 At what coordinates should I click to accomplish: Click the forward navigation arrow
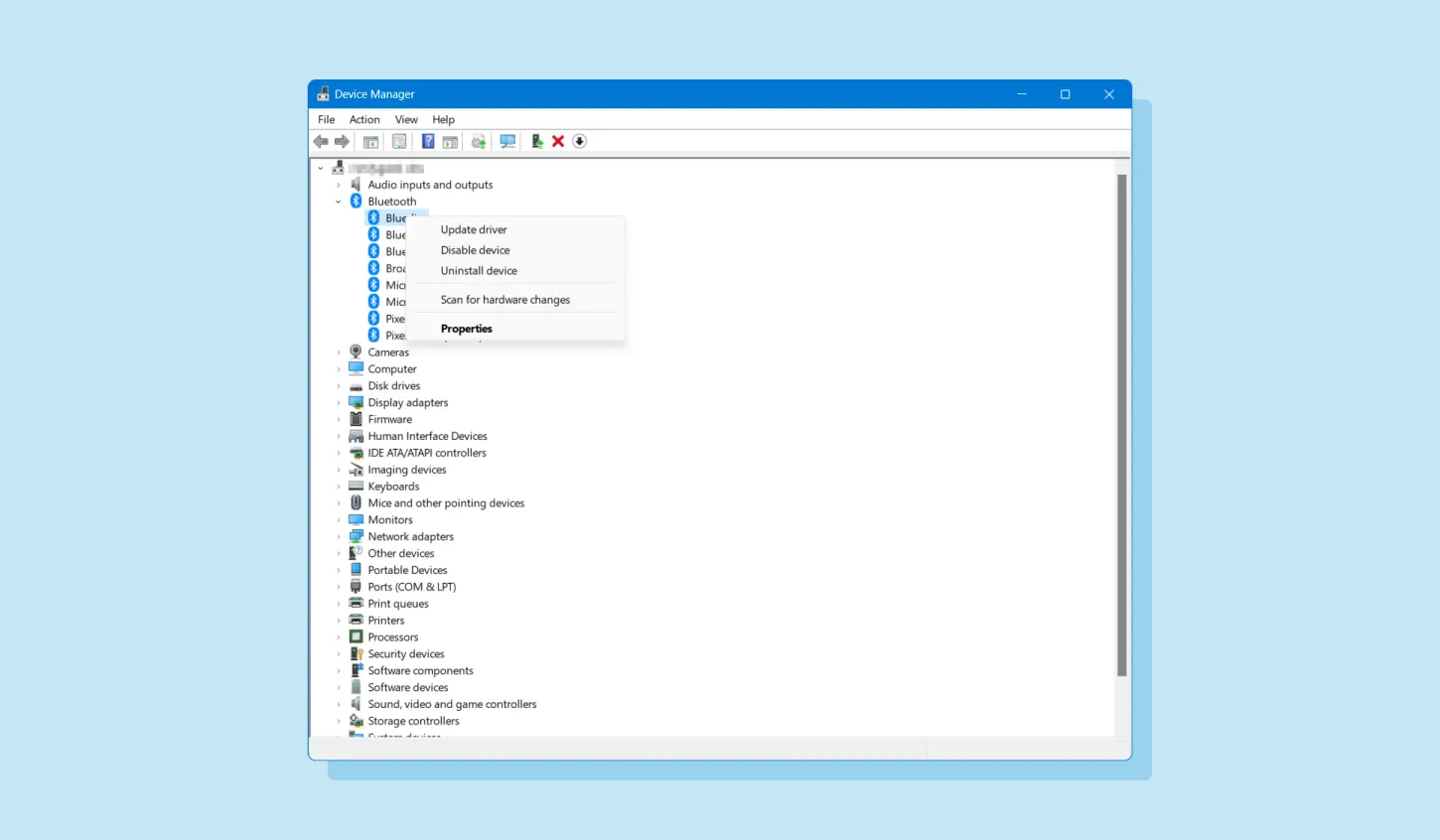tap(342, 141)
